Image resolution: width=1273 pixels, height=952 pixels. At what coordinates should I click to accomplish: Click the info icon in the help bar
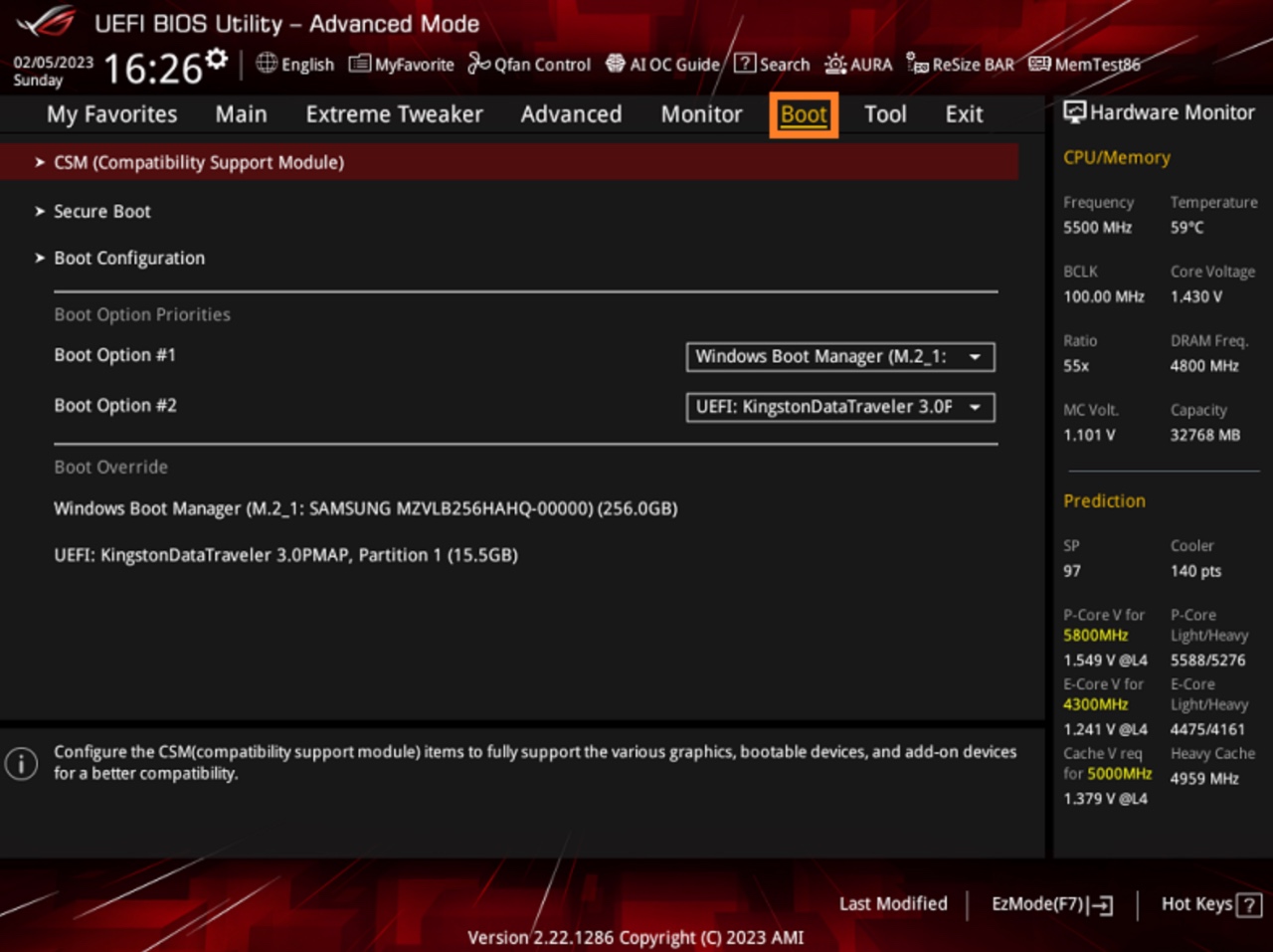(x=21, y=763)
